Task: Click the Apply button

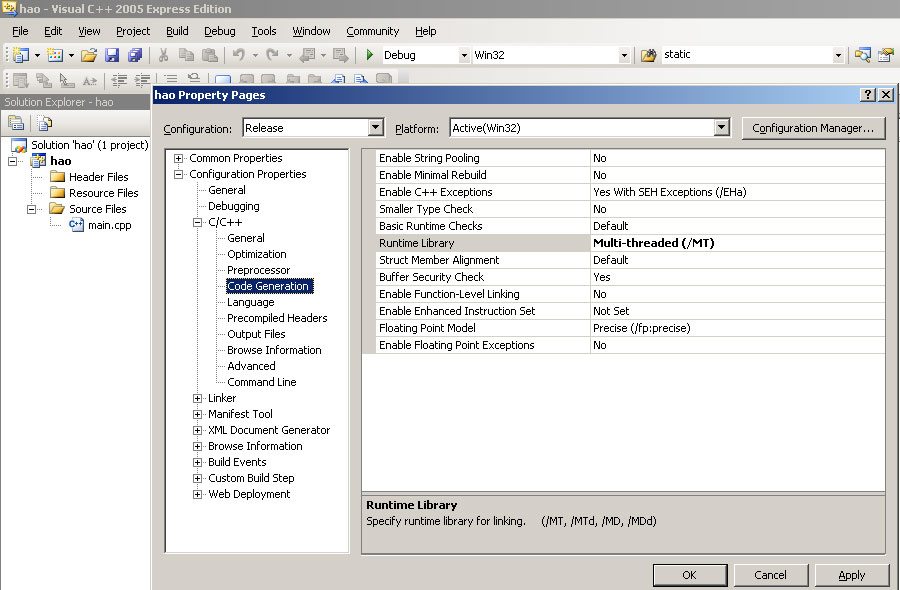Action: coord(851,575)
